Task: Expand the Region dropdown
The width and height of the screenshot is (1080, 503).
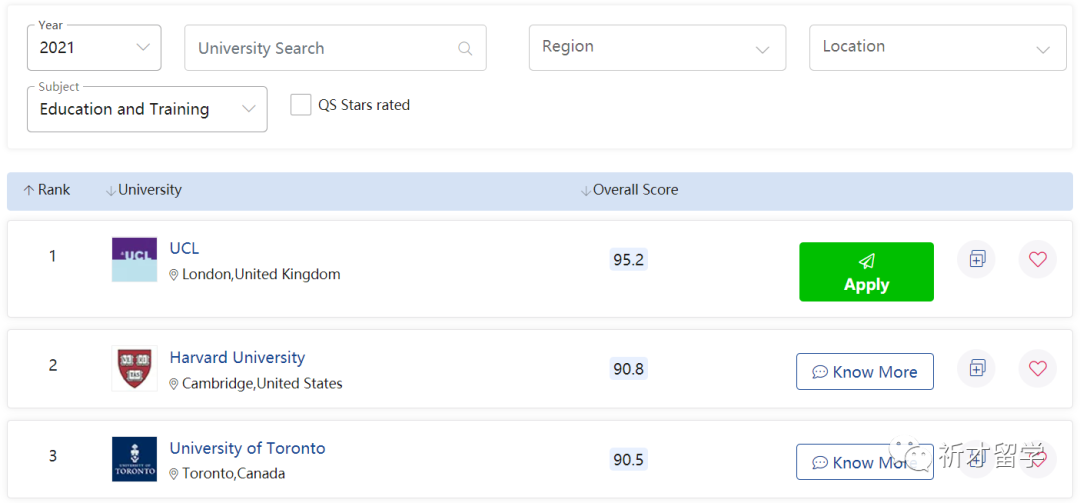Action: click(657, 48)
